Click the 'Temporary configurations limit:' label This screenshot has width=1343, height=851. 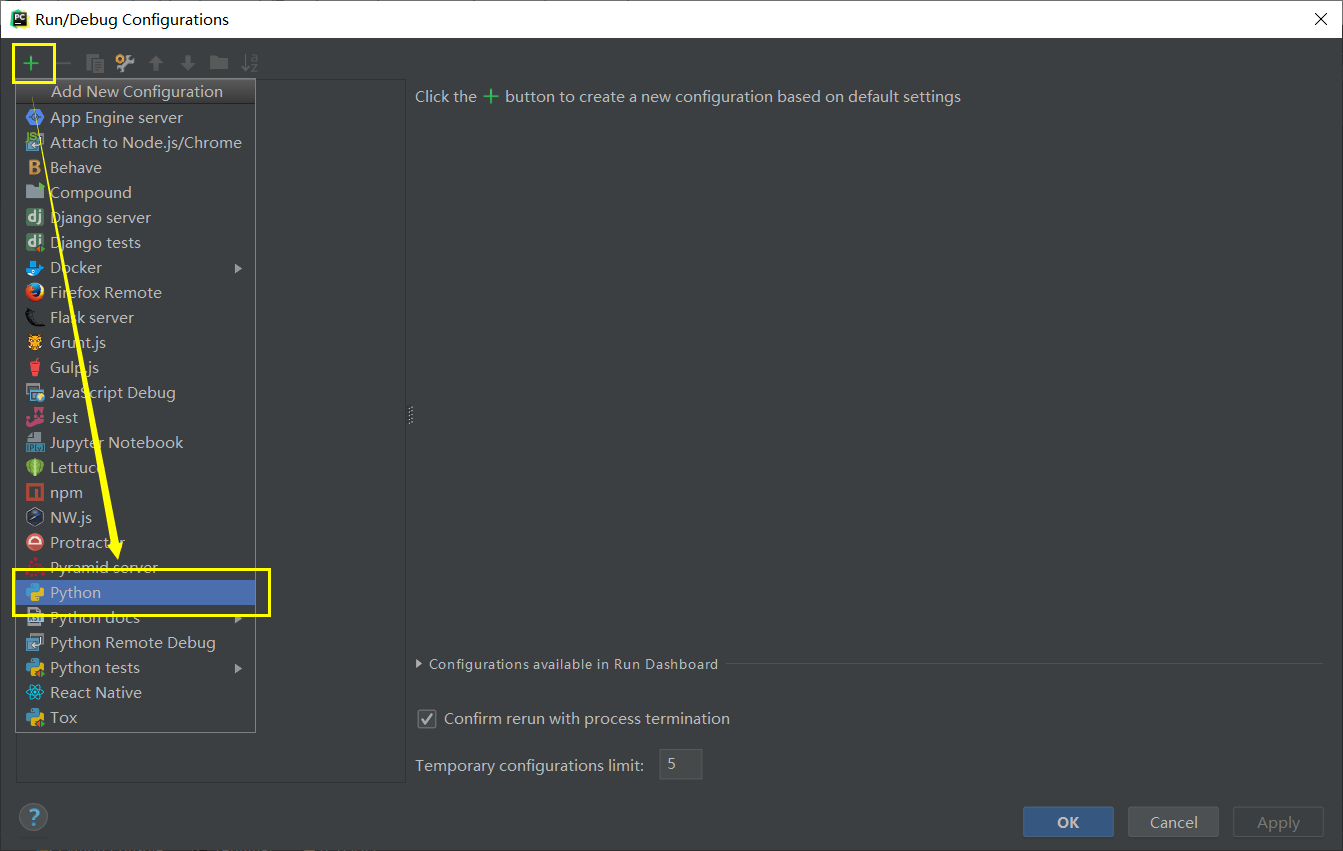click(529, 765)
